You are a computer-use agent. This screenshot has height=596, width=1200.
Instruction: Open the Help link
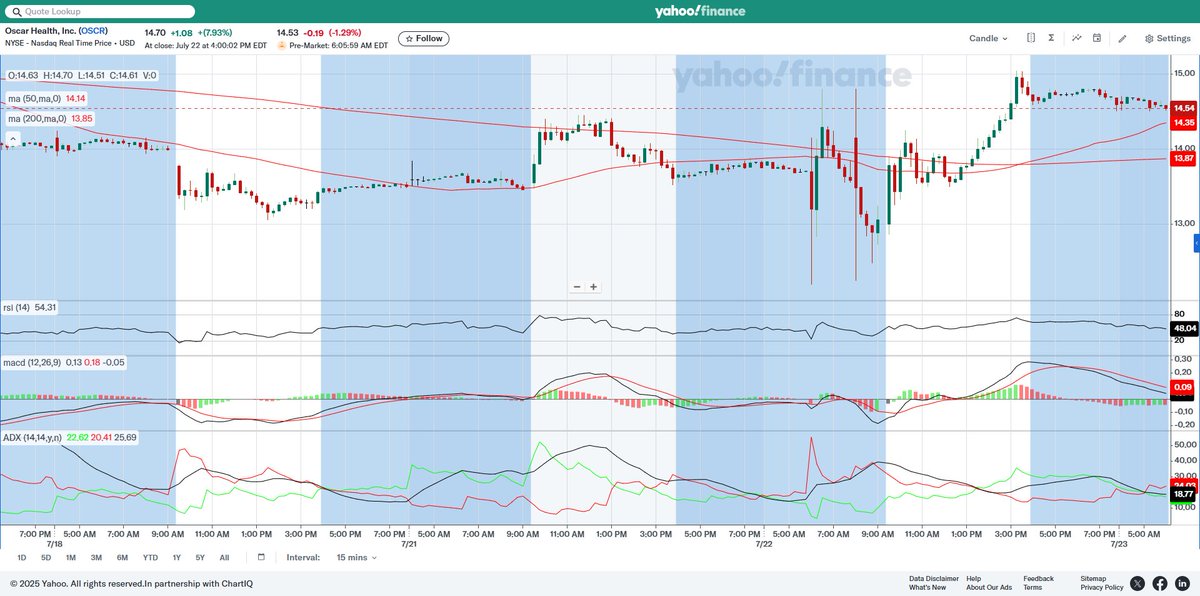[x=974, y=578]
